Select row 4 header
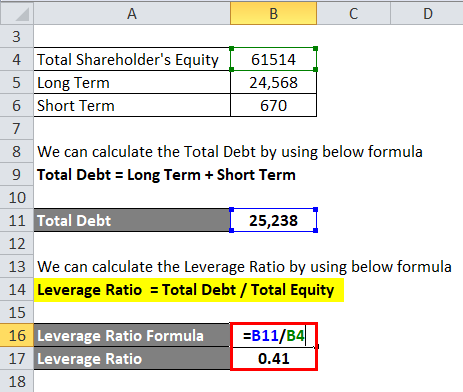This screenshot has height=392, width=463. click(17, 59)
